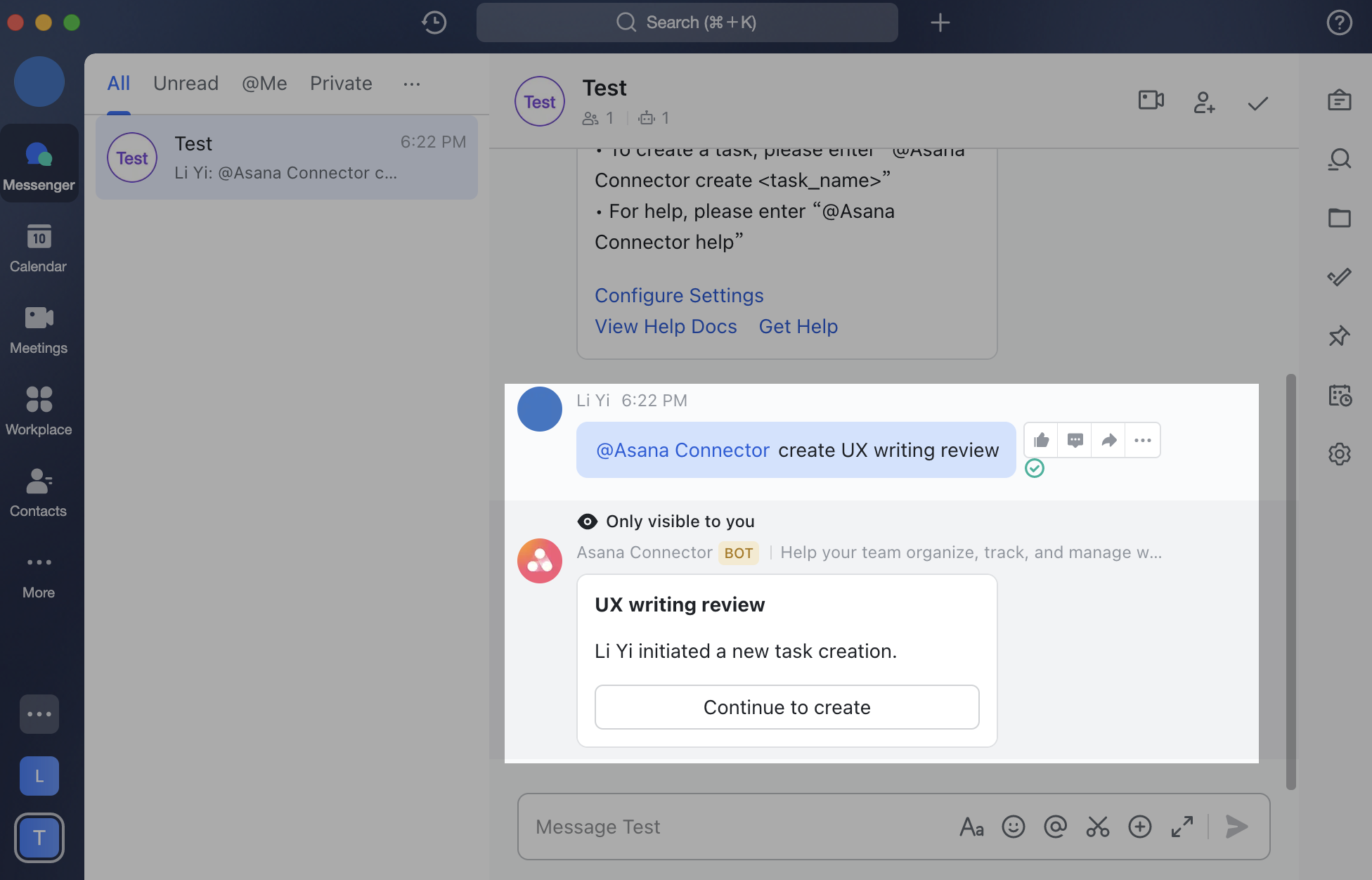Screen dimensions: 1372x880
Task: Click the mention @ icon
Action: [x=1055, y=827]
